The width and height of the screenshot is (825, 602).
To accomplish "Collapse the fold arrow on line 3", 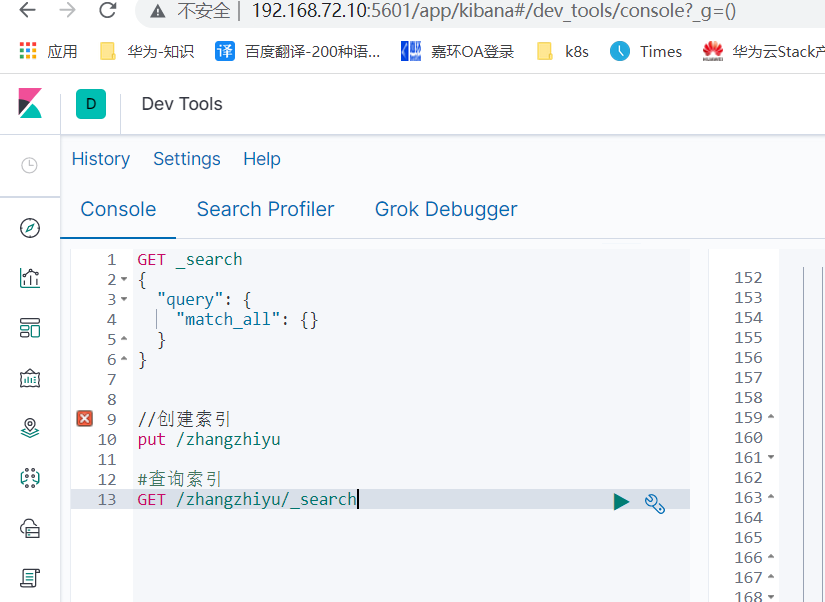I will 124,299.
